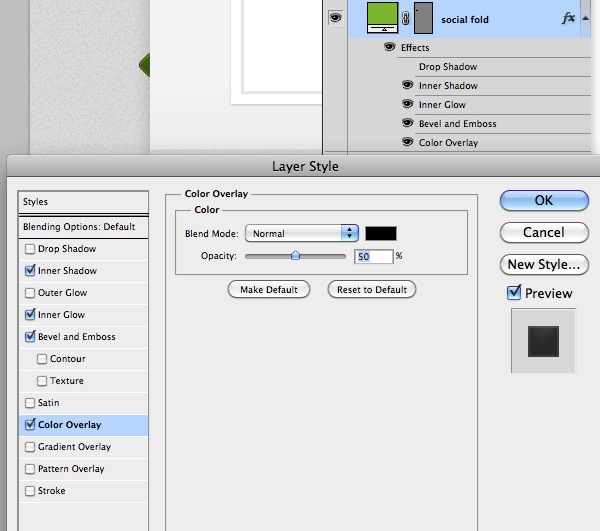
Task: Toggle visibility of all Effects
Action: pyautogui.click(x=390, y=47)
